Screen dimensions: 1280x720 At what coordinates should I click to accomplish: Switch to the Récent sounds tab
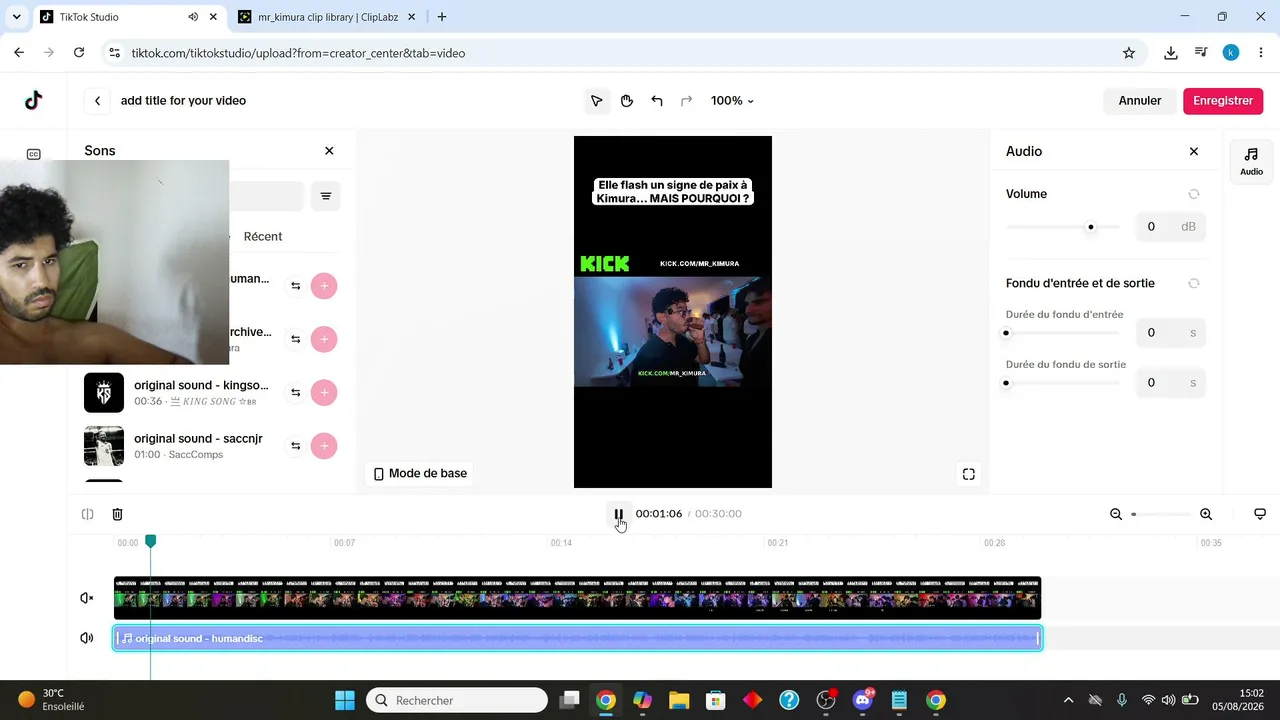tap(263, 237)
